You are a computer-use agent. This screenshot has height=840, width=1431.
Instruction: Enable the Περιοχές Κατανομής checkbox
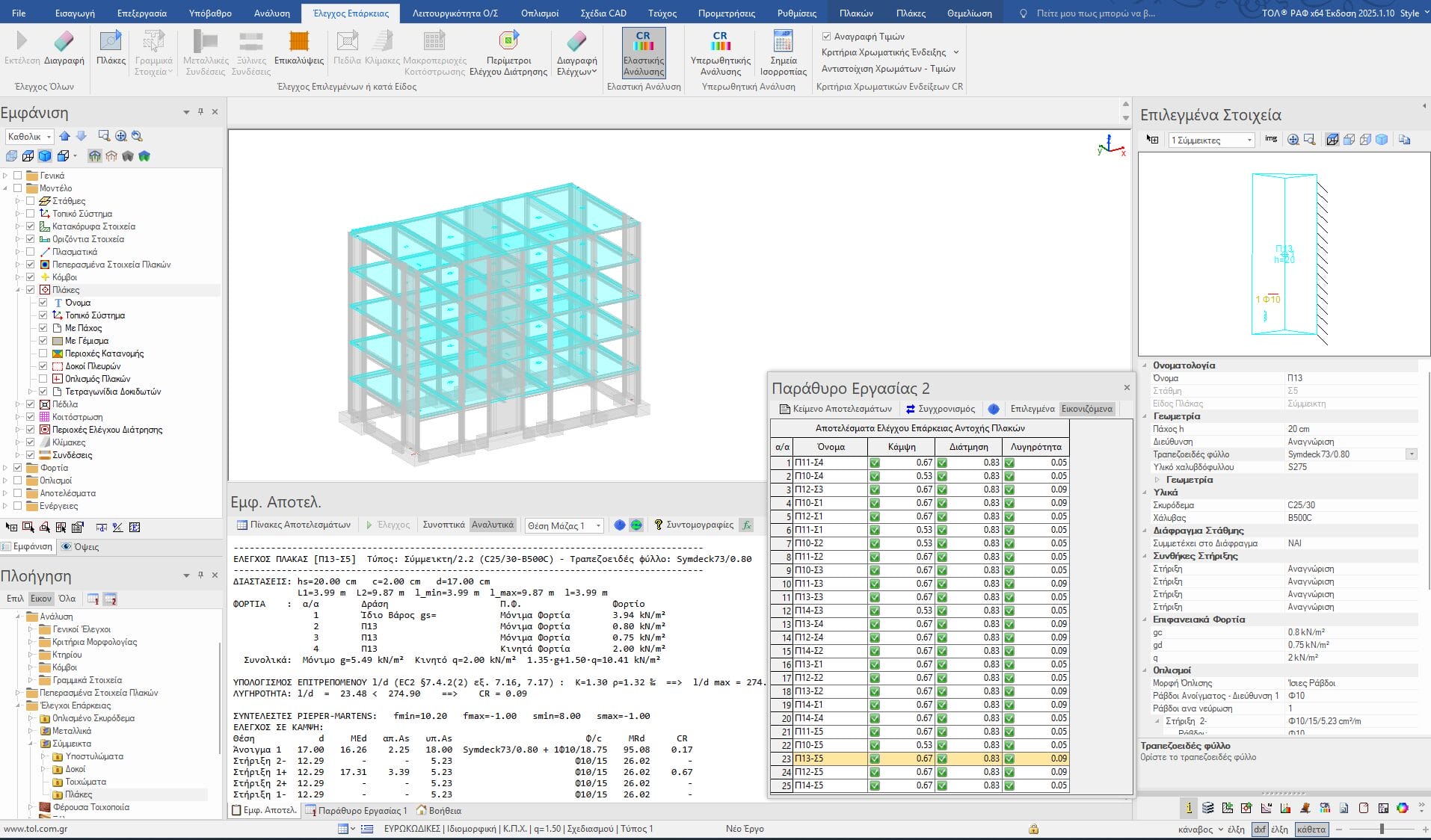pyautogui.click(x=43, y=353)
